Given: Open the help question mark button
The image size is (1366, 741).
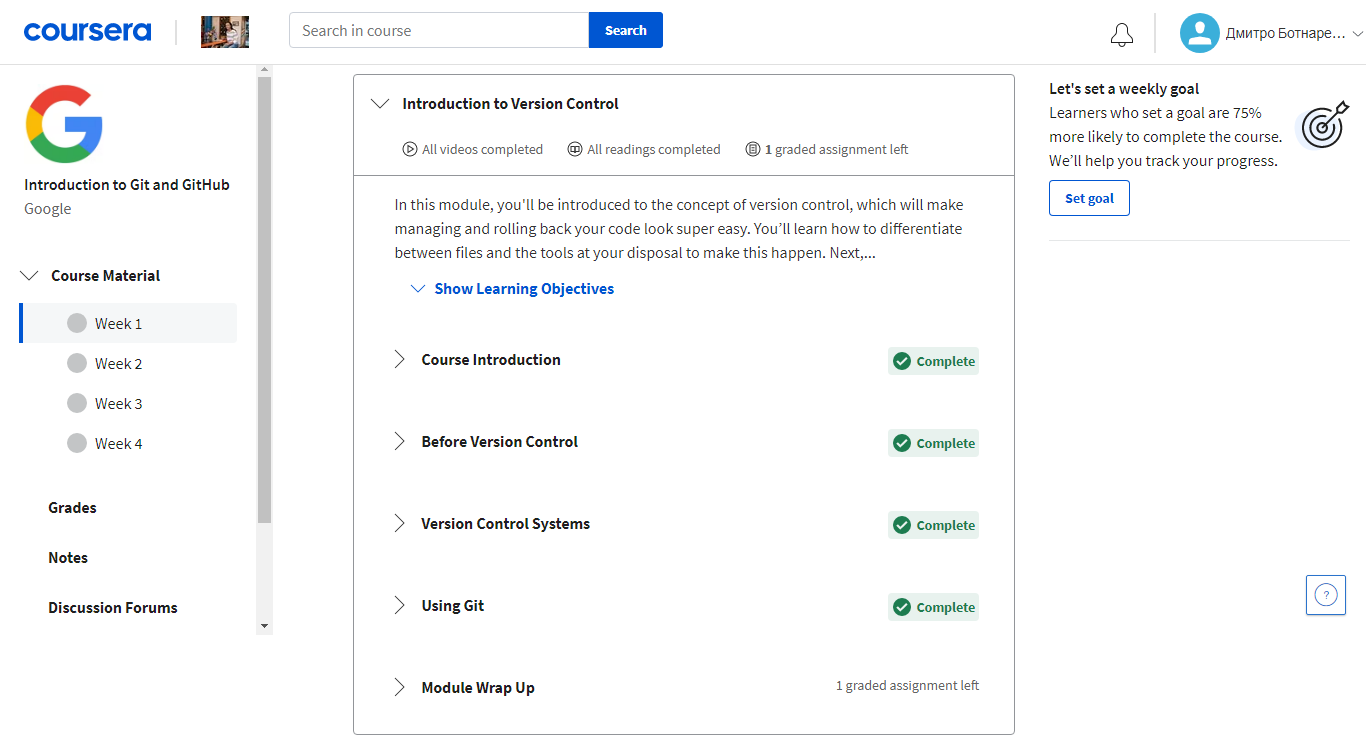Looking at the screenshot, I should 1326,595.
